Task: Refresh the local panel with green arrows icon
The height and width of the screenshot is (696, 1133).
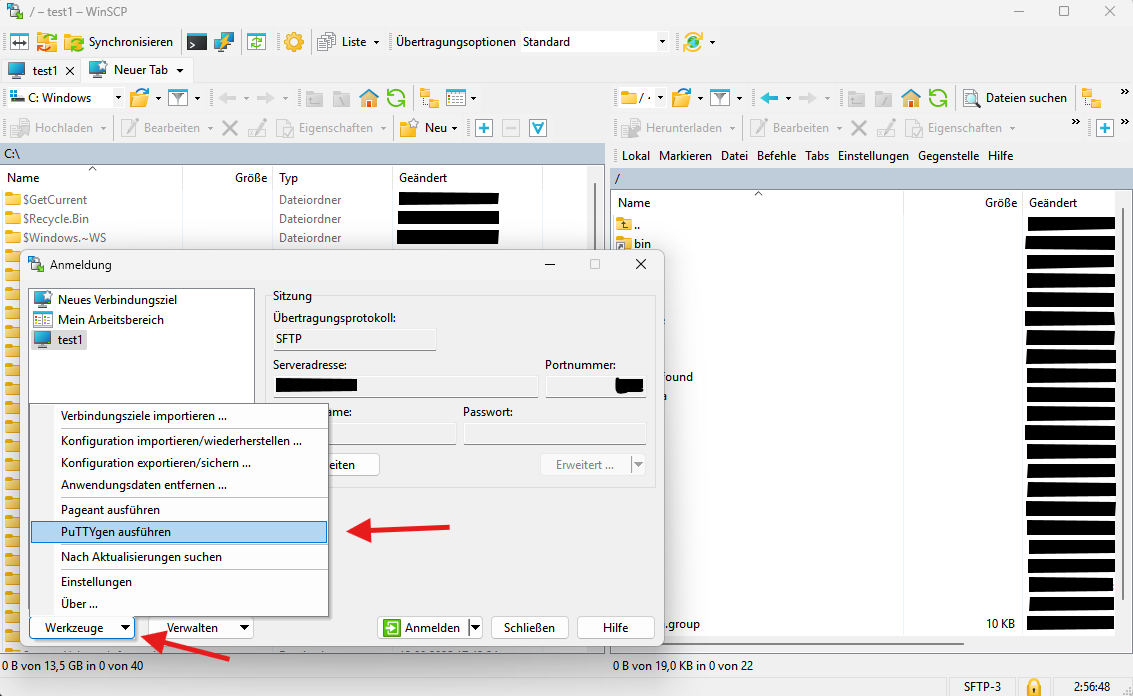Action: click(396, 98)
